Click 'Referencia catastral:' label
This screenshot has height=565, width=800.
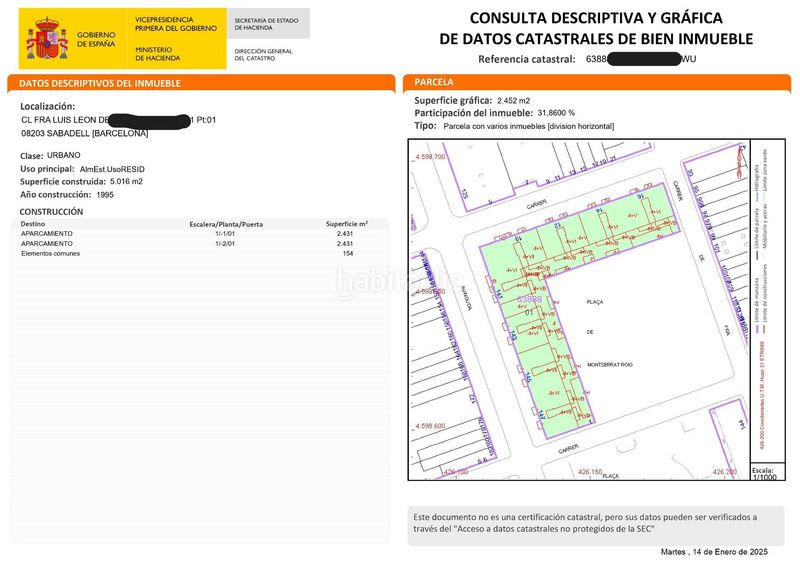tap(527, 59)
